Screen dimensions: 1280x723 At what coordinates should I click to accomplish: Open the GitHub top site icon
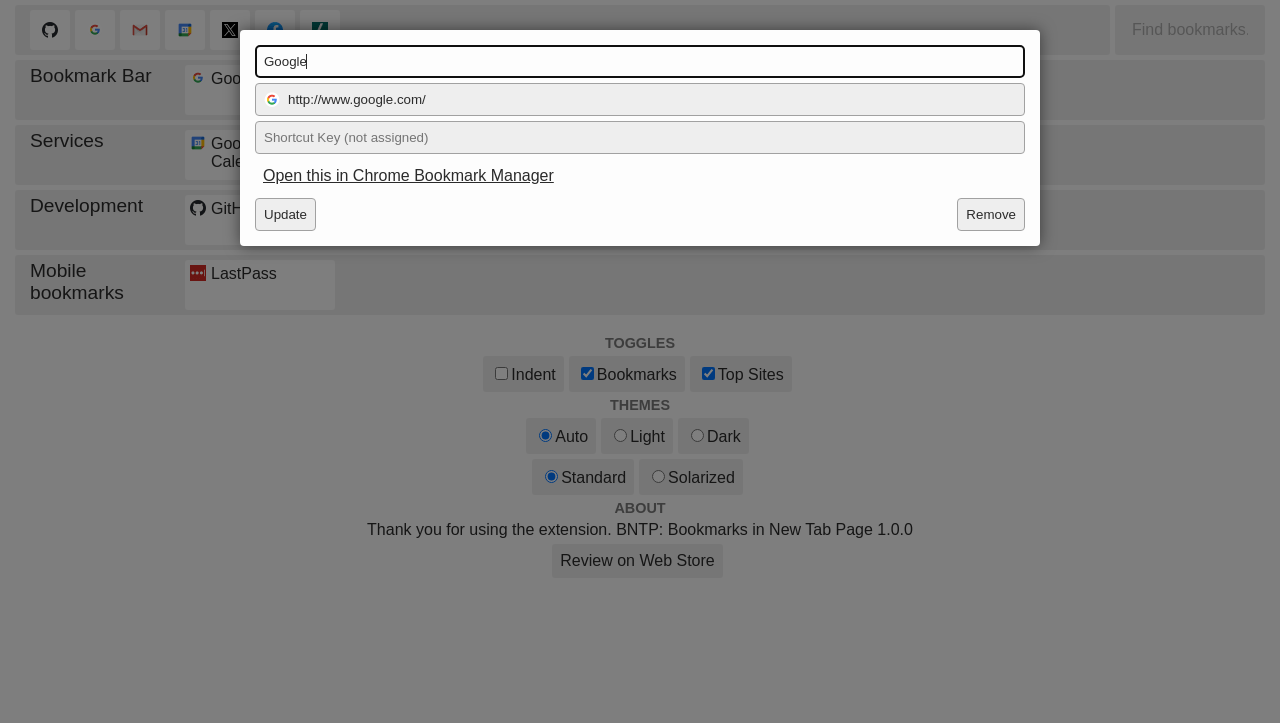(x=50, y=30)
